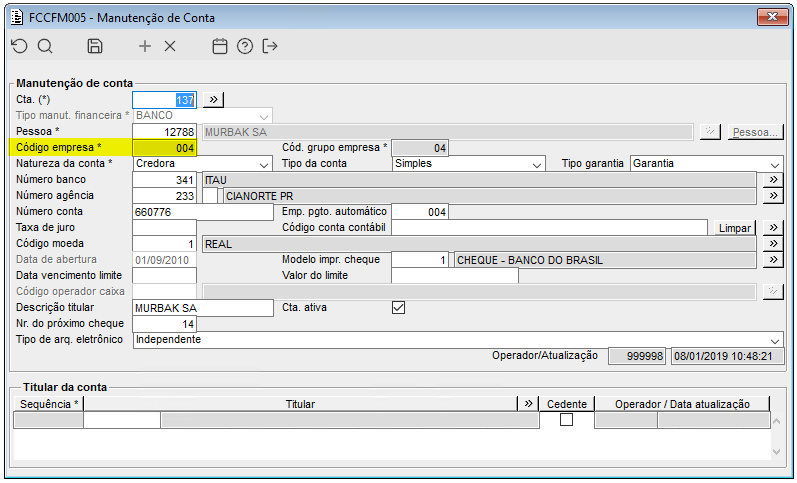797x483 pixels.
Task: Click disabled edit icon on Código operador caixa row
Action: coord(773,291)
